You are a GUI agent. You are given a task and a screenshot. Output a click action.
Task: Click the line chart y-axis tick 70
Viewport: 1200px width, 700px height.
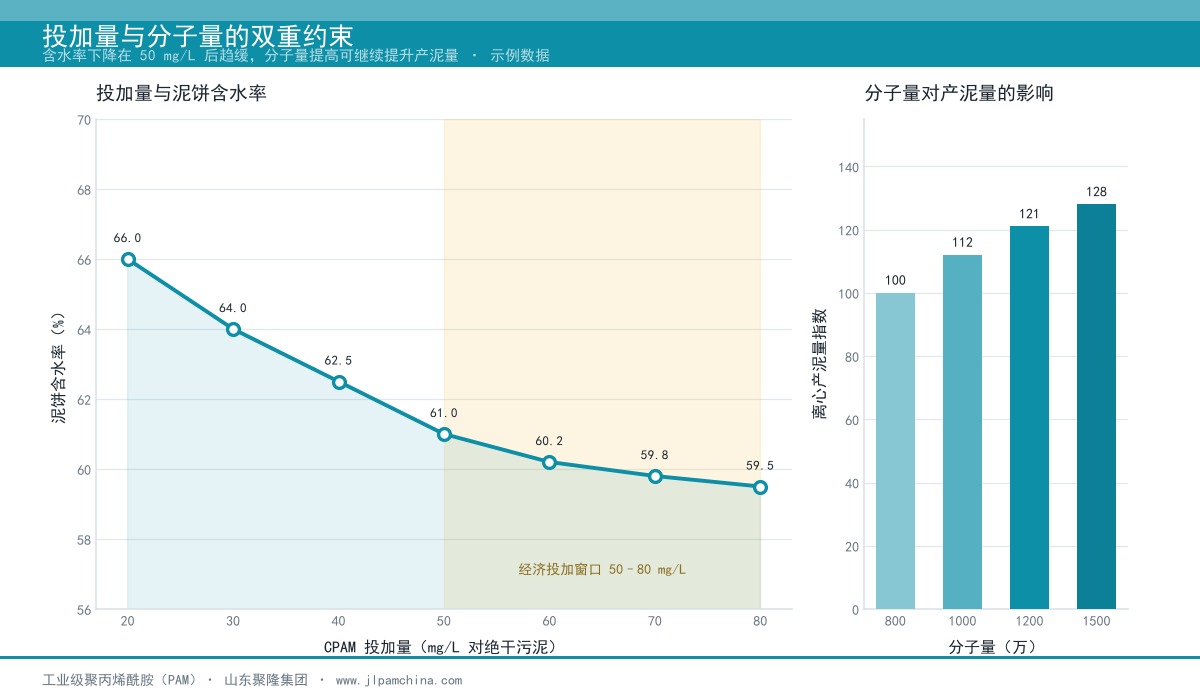pyautogui.click(x=84, y=120)
